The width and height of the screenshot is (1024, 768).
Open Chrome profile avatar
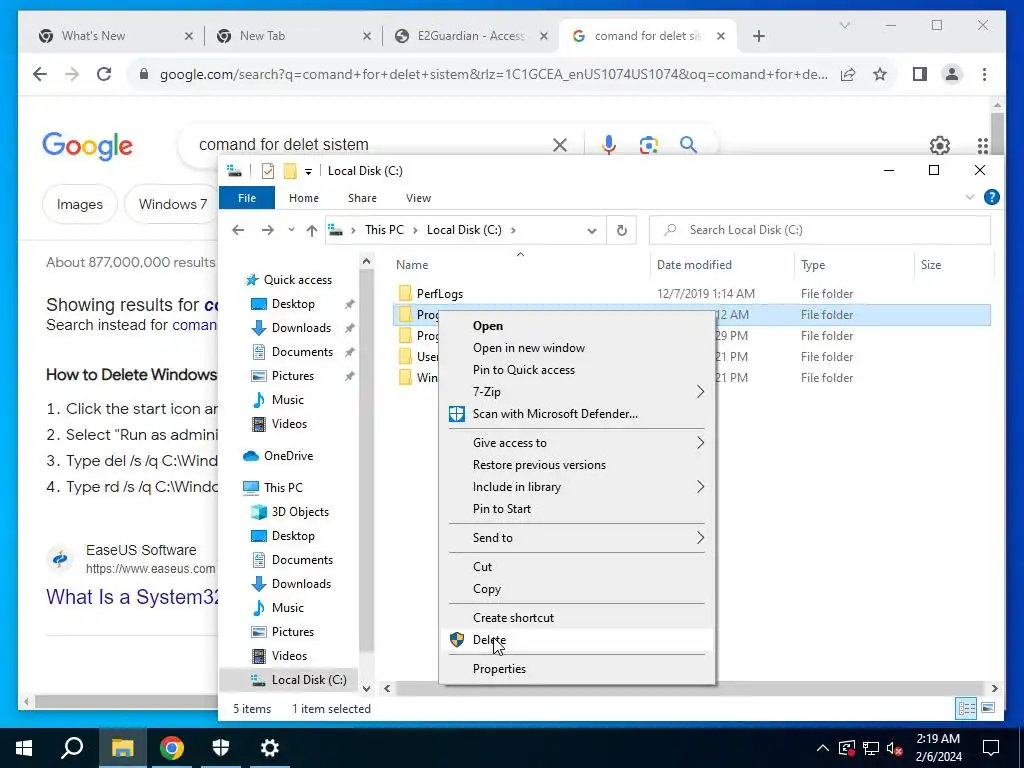952,74
